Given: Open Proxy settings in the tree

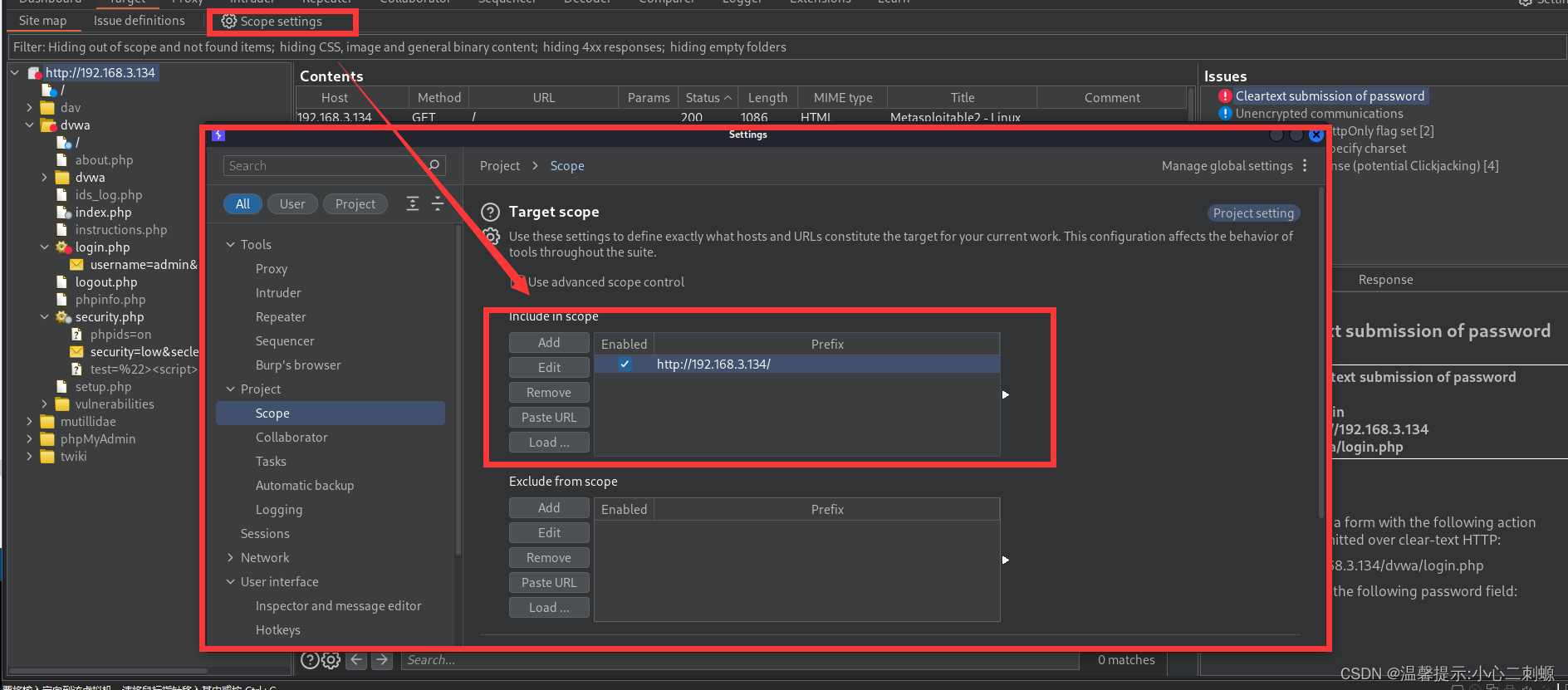Looking at the screenshot, I should pos(272,269).
